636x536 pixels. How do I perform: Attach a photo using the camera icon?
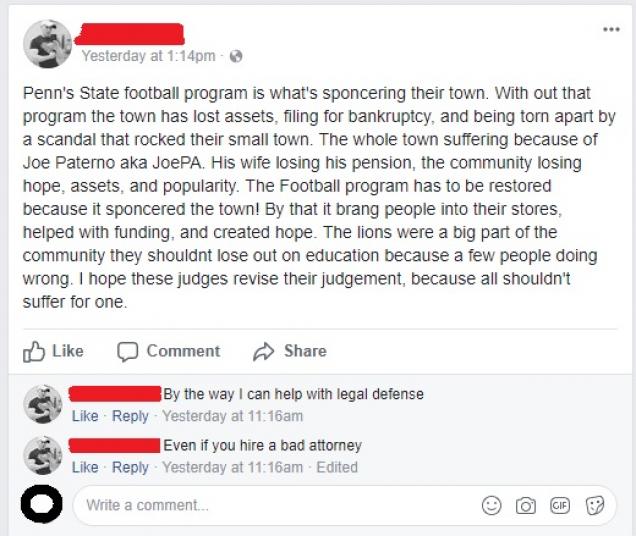coord(525,506)
